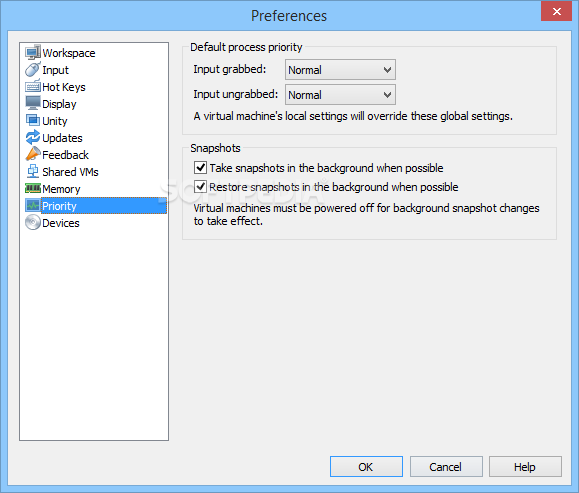Open the Input grabbed priority dropdown
Image resolution: width=579 pixels, height=493 pixels.
pos(340,69)
